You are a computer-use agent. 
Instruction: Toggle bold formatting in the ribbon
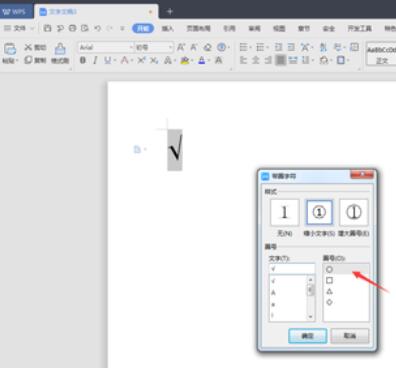click(83, 60)
